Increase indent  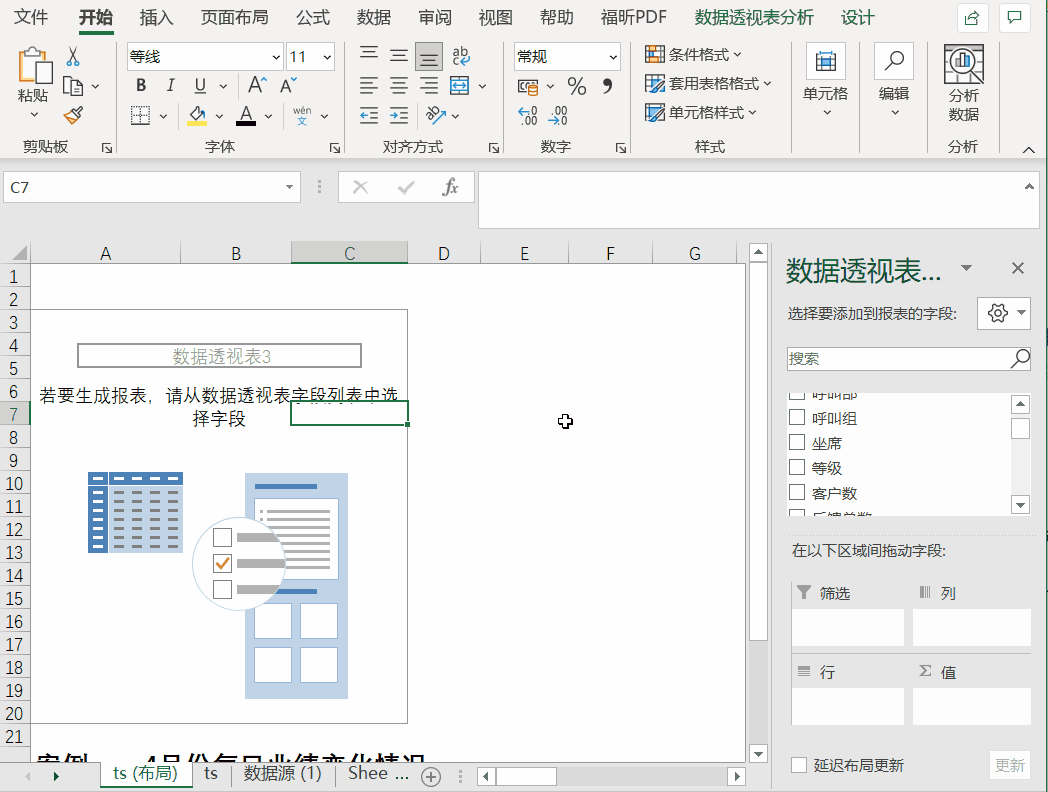tap(399, 116)
